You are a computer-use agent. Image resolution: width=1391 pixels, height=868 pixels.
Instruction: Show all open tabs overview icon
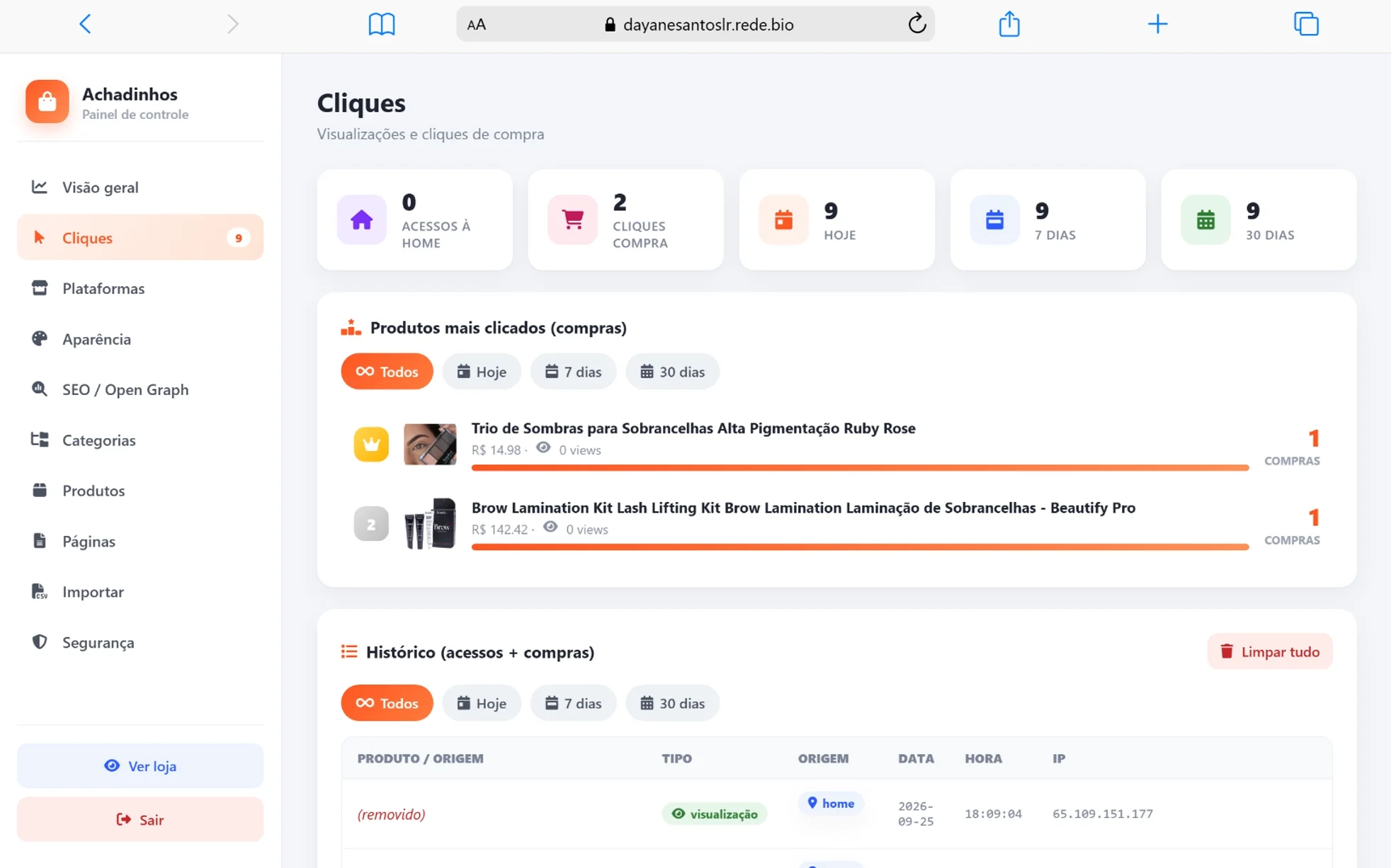1306,24
